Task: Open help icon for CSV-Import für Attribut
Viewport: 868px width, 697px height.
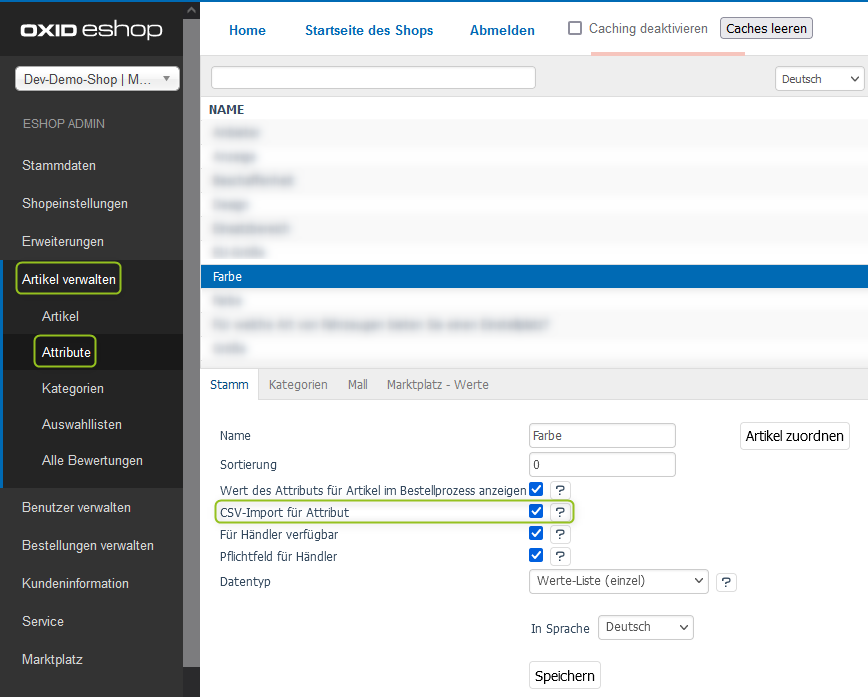Action: coord(560,512)
